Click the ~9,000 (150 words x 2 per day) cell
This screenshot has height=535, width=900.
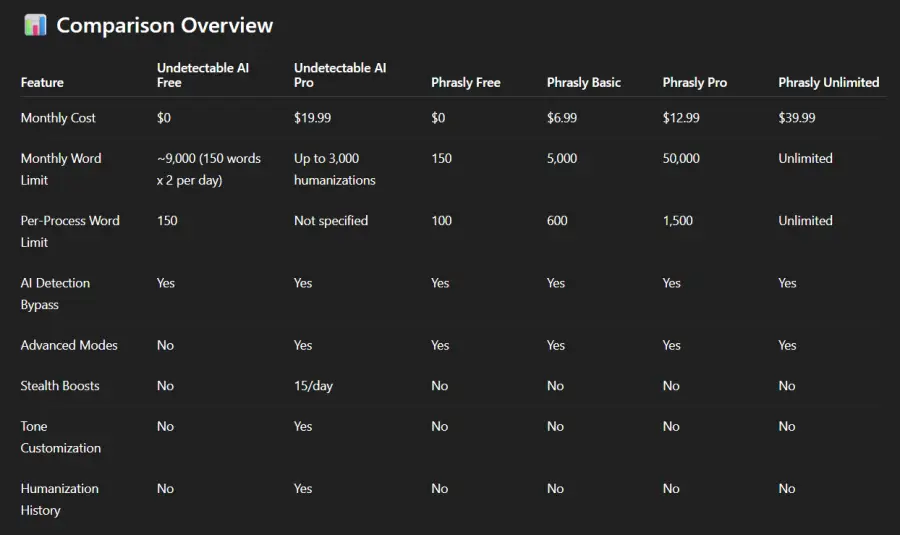(x=208, y=169)
